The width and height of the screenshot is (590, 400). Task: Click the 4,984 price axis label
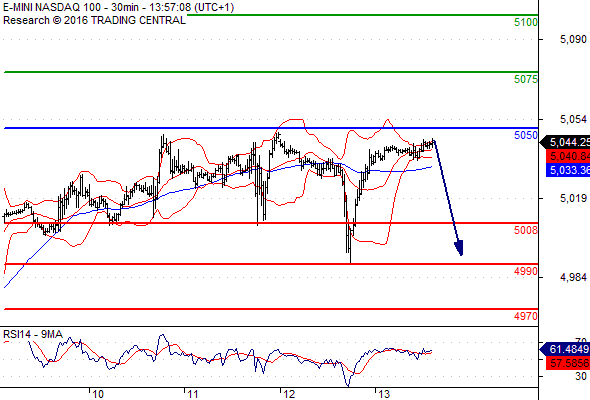pos(573,277)
